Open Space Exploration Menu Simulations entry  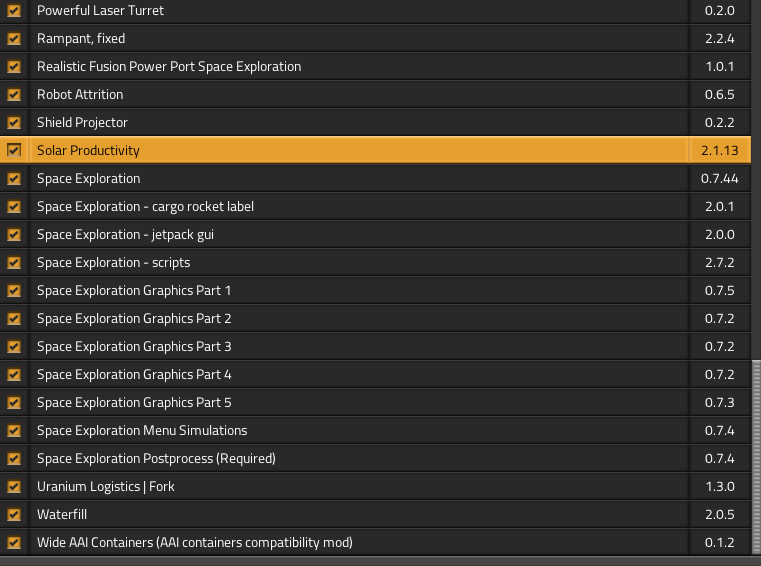[141, 431]
